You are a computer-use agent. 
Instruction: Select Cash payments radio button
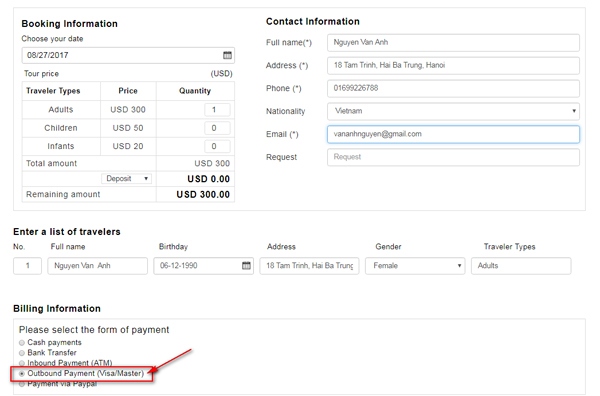pos(22,343)
